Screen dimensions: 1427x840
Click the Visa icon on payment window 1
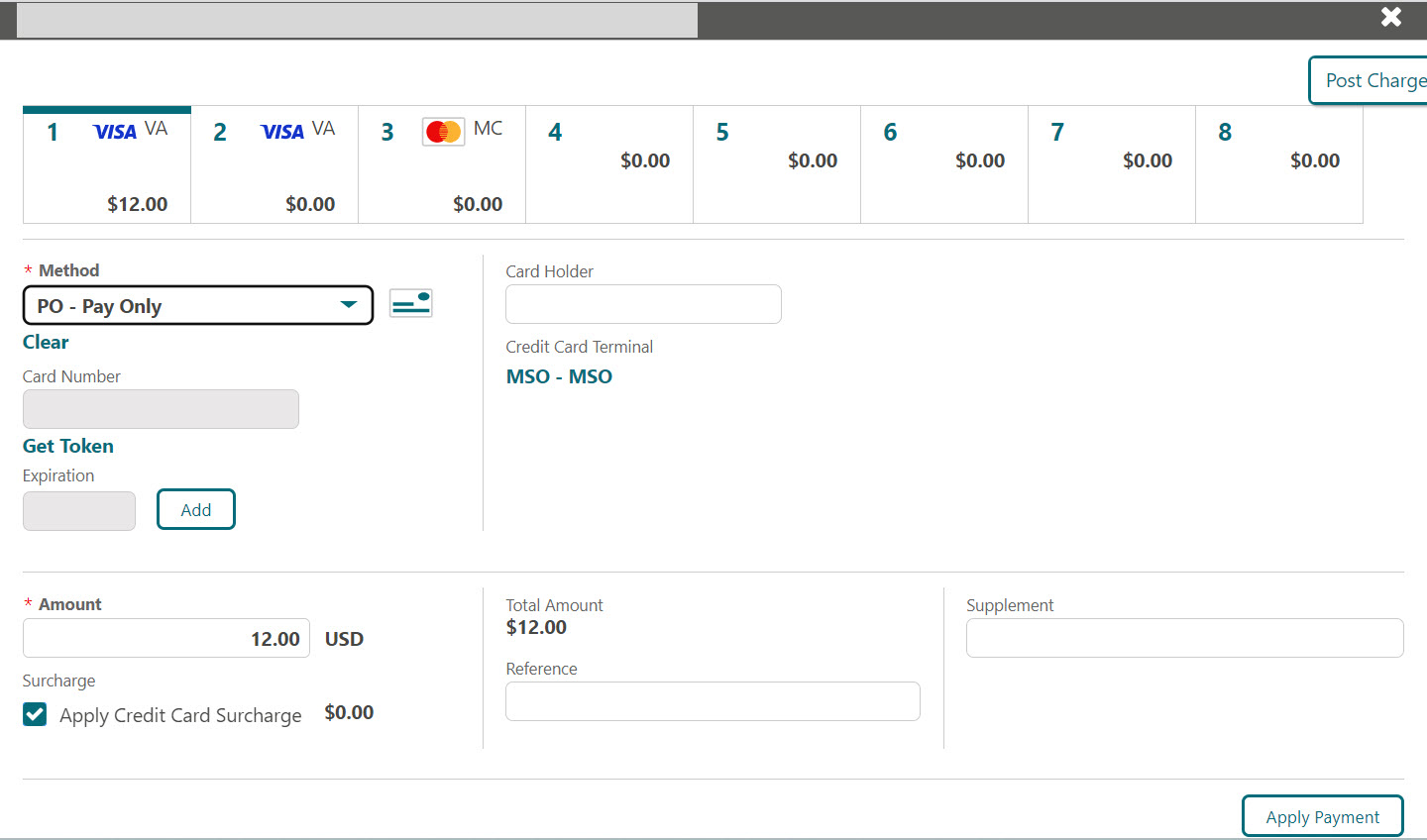[x=113, y=131]
